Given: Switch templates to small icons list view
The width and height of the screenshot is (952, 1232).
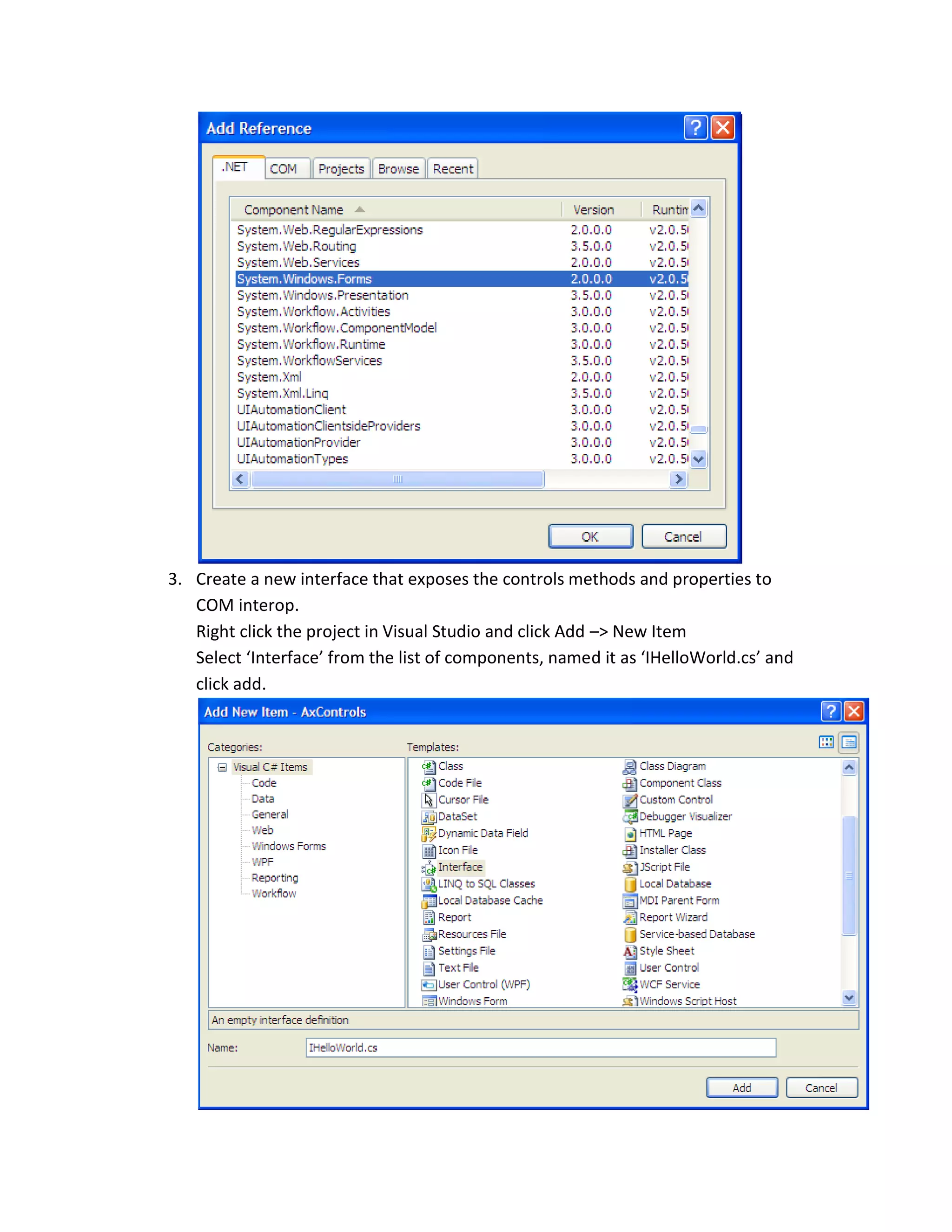Looking at the screenshot, I should tap(849, 742).
